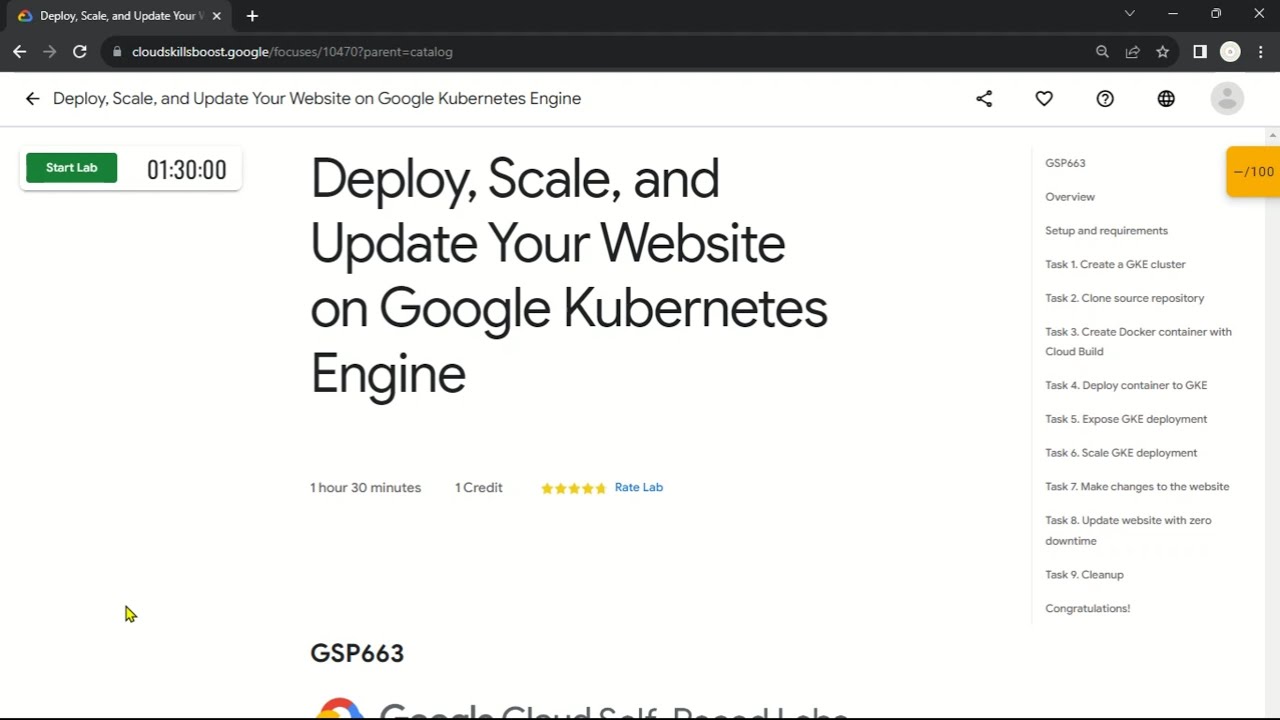Image resolution: width=1280 pixels, height=720 pixels.
Task: Click the five-star rating icons
Action: point(573,488)
